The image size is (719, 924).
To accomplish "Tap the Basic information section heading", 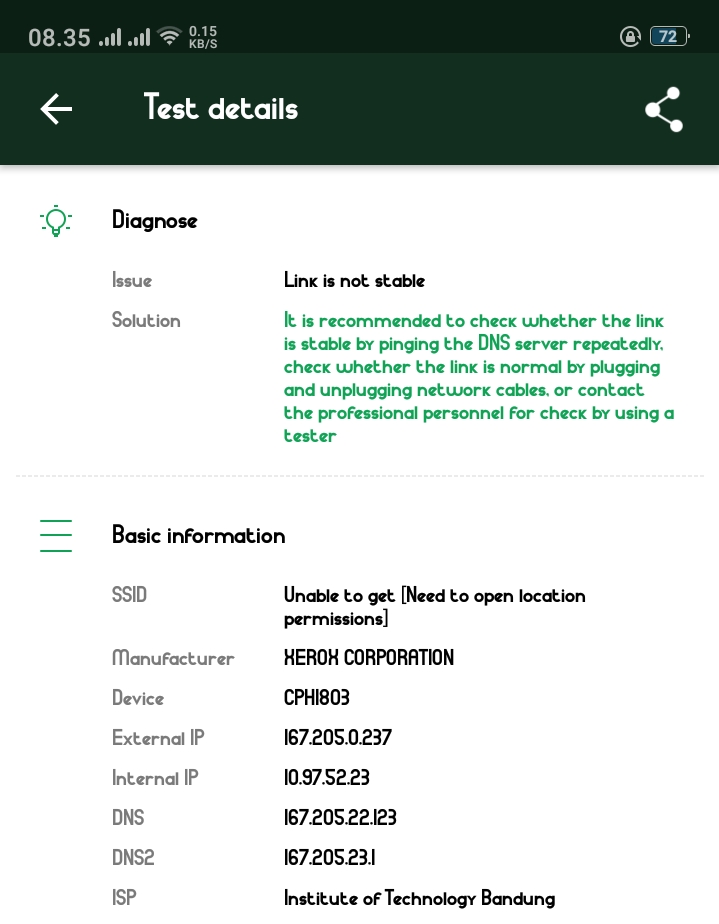I will [198, 535].
